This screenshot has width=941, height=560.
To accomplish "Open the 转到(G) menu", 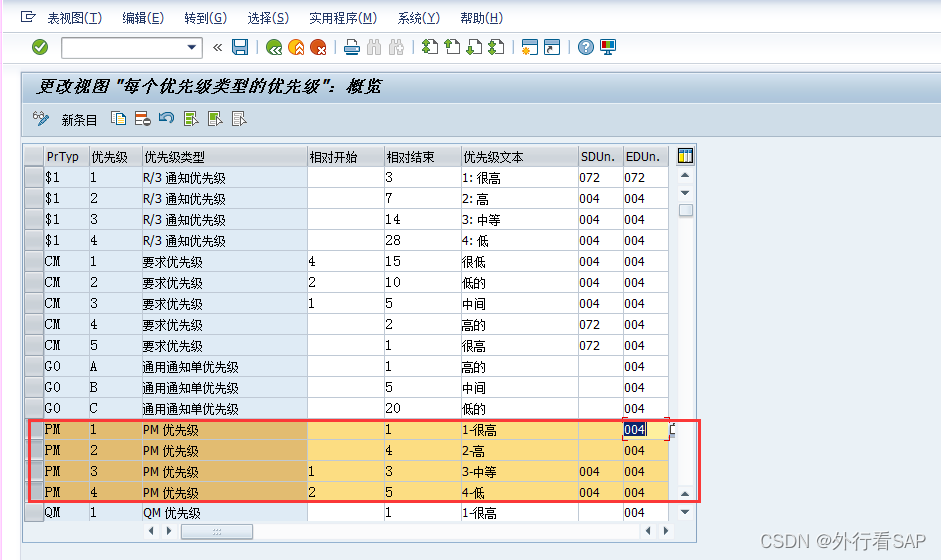I will (206, 18).
